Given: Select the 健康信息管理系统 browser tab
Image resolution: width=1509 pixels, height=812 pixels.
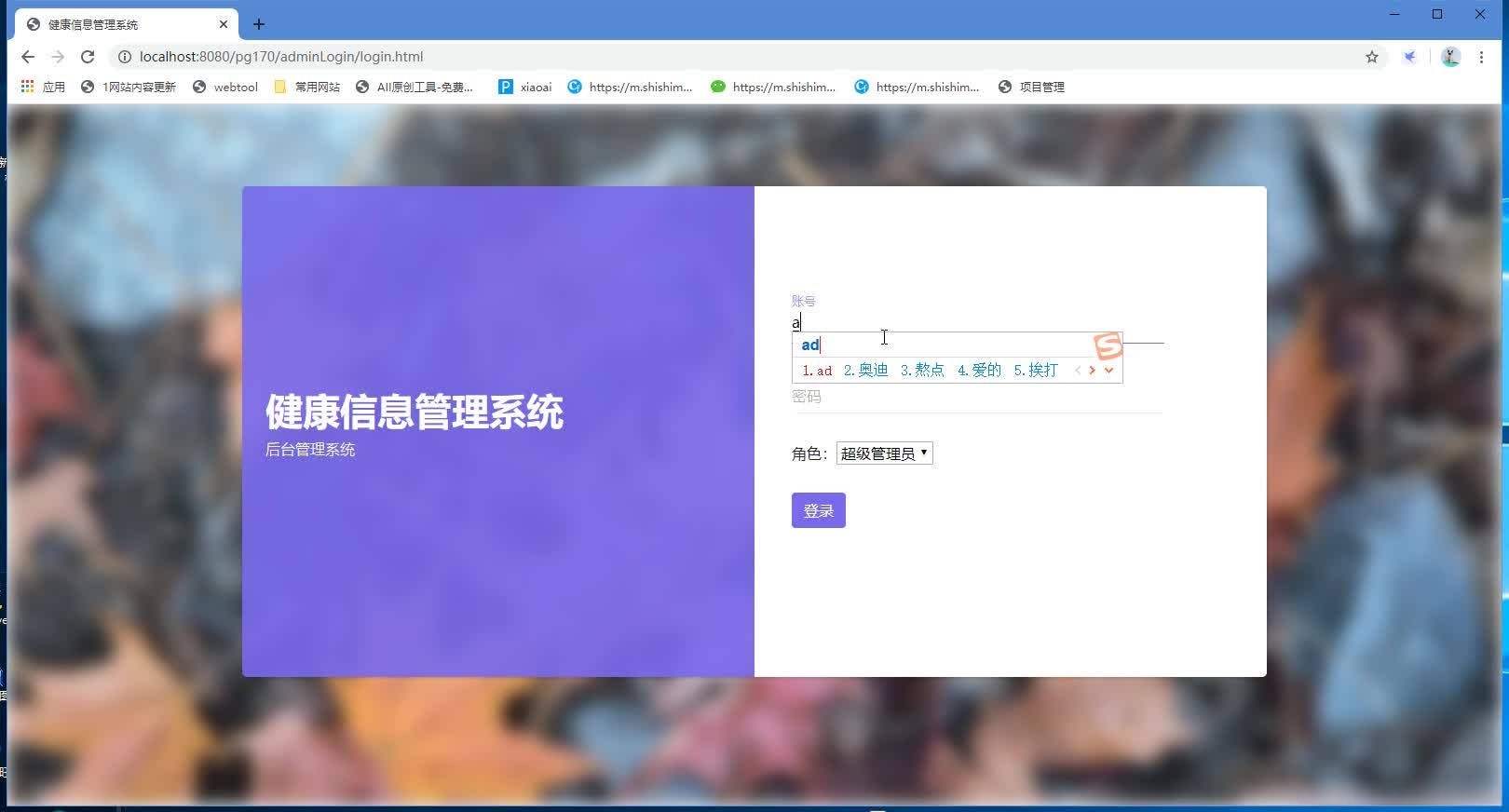Looking at the screenshot, I should coord(127,24).
